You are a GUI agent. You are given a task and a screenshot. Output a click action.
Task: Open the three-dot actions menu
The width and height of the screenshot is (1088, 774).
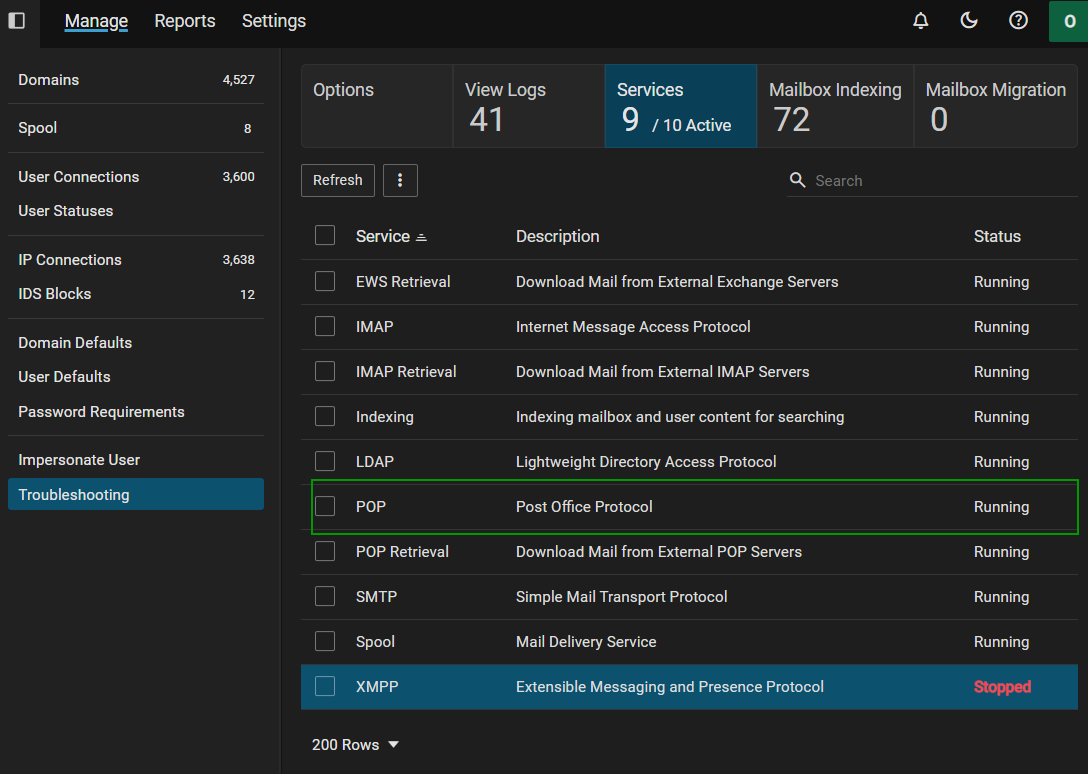tap(400, 180)
